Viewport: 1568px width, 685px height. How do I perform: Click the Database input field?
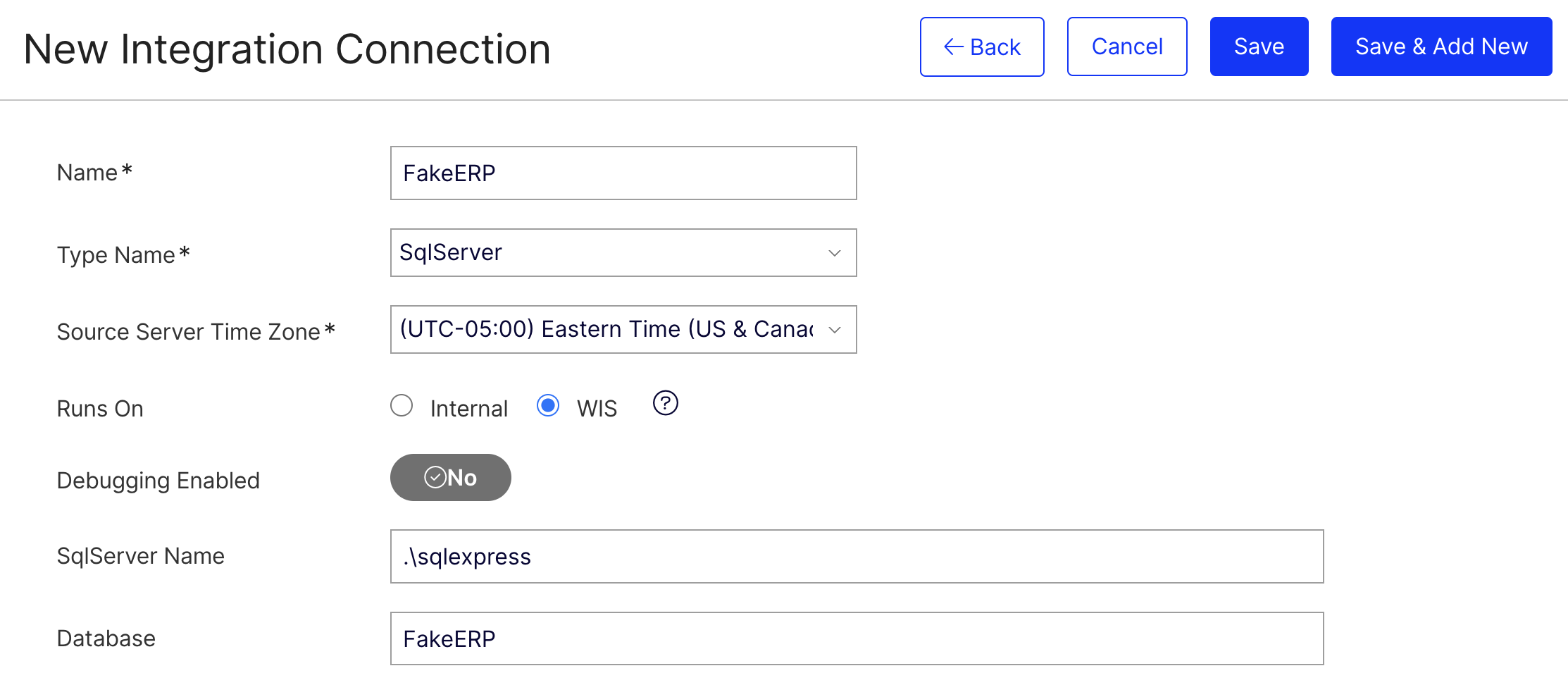[x=857, y=638]
